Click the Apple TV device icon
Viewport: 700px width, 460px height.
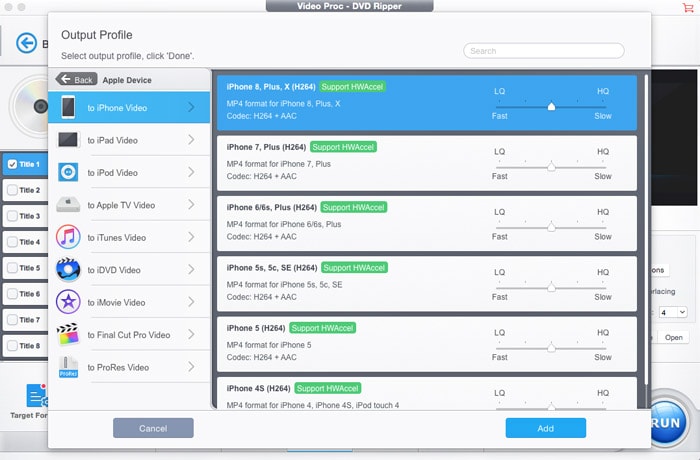pos(68,205)
